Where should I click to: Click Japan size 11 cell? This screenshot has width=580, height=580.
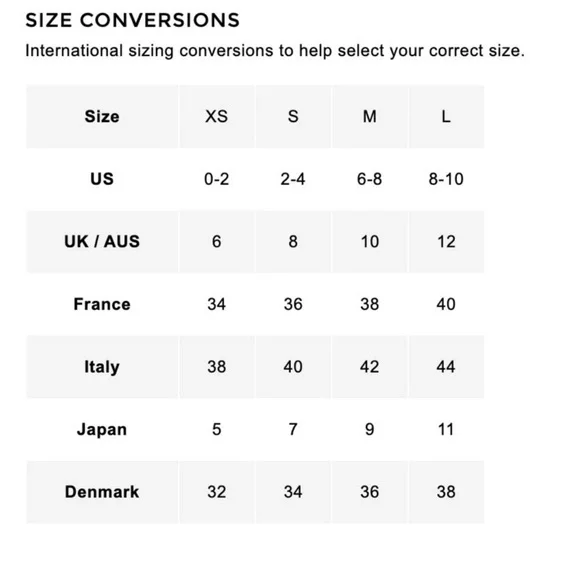coord(446,429)
